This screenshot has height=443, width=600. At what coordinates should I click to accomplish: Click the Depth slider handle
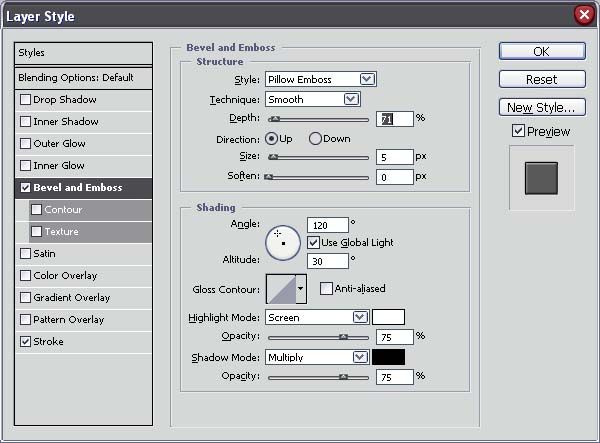coord(275,119)
